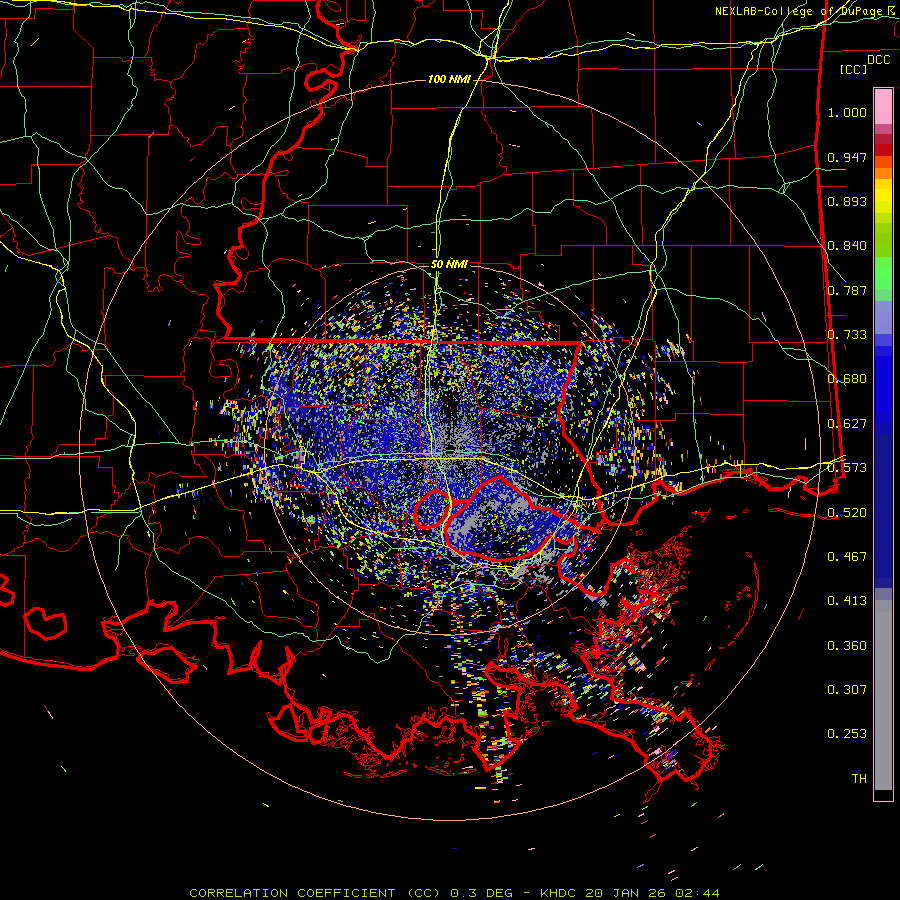Click the 50 NMI range ring label
900x900 pixels.
(x=449, y=264)
